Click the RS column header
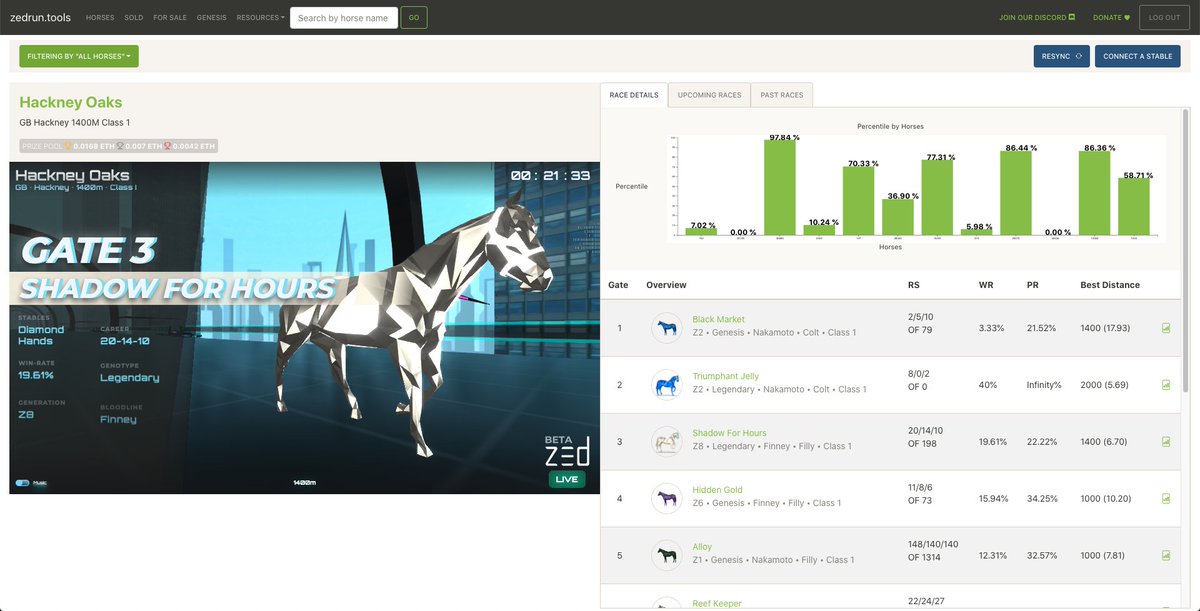Viewport: 1200px width, 611px height. coord(914,285)
